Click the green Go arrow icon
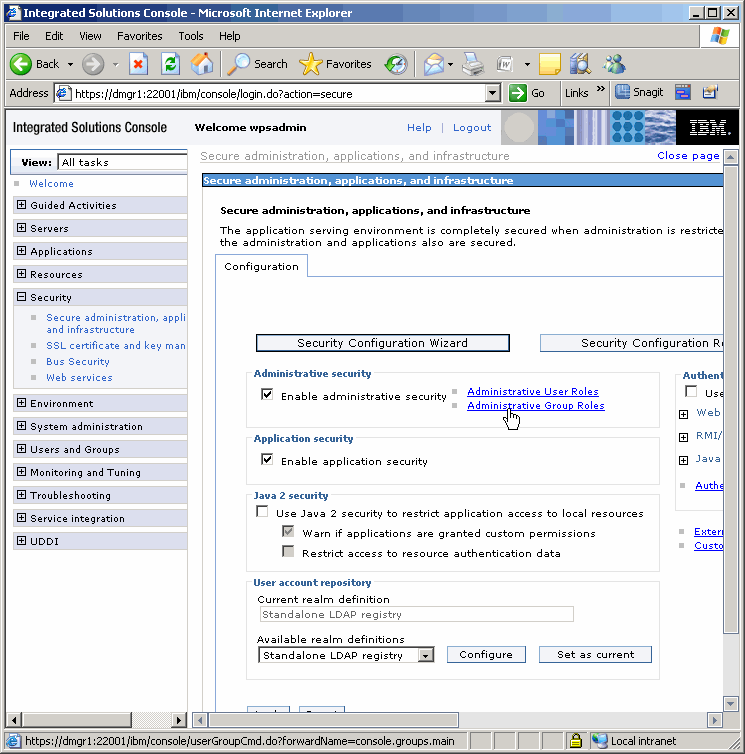 [518, 93]
